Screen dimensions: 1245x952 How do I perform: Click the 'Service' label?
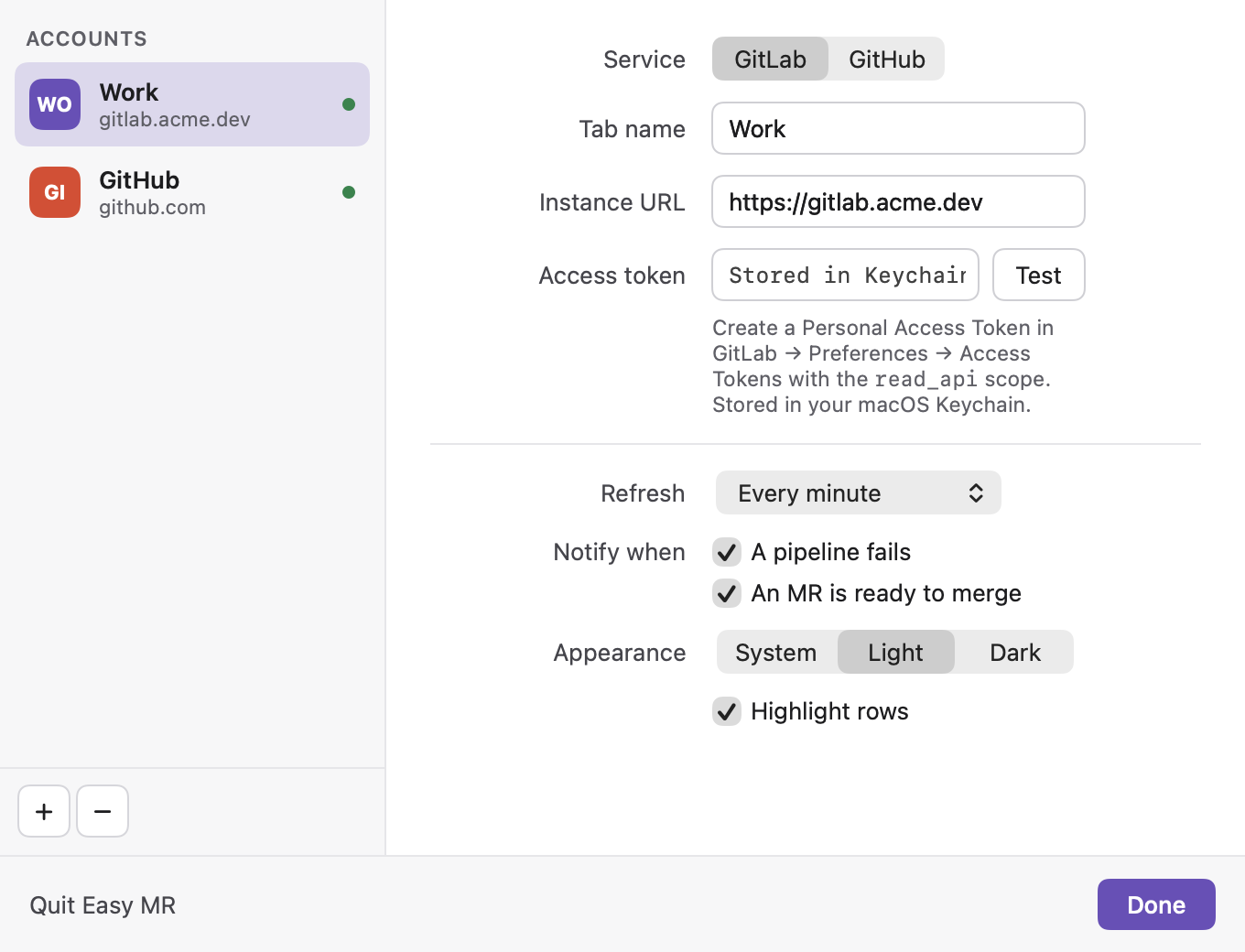coord(644,59)
